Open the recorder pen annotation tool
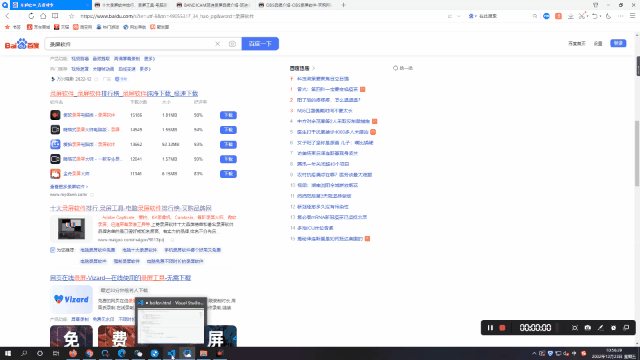Viewport: 640px width, 360px height. pos(600,328)
